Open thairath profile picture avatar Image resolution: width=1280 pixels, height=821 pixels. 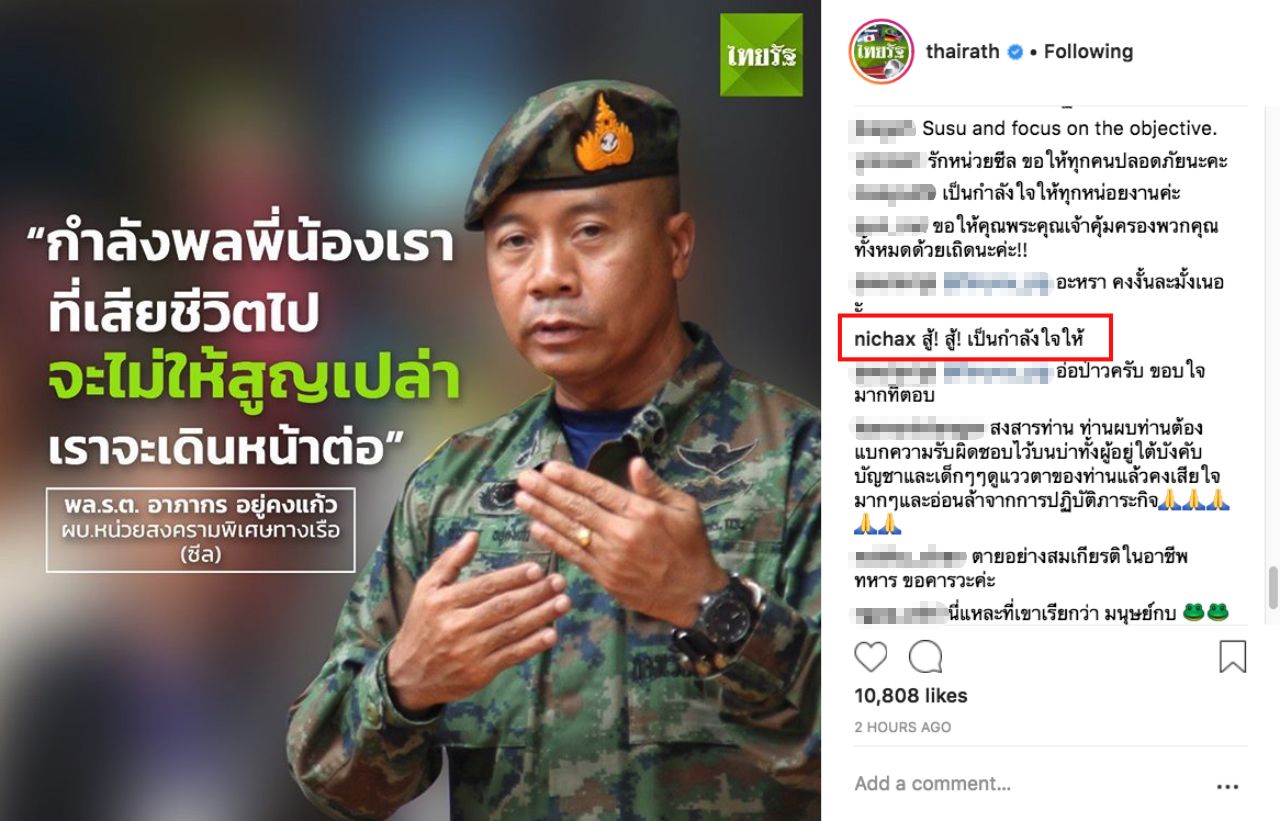[879, 51]
